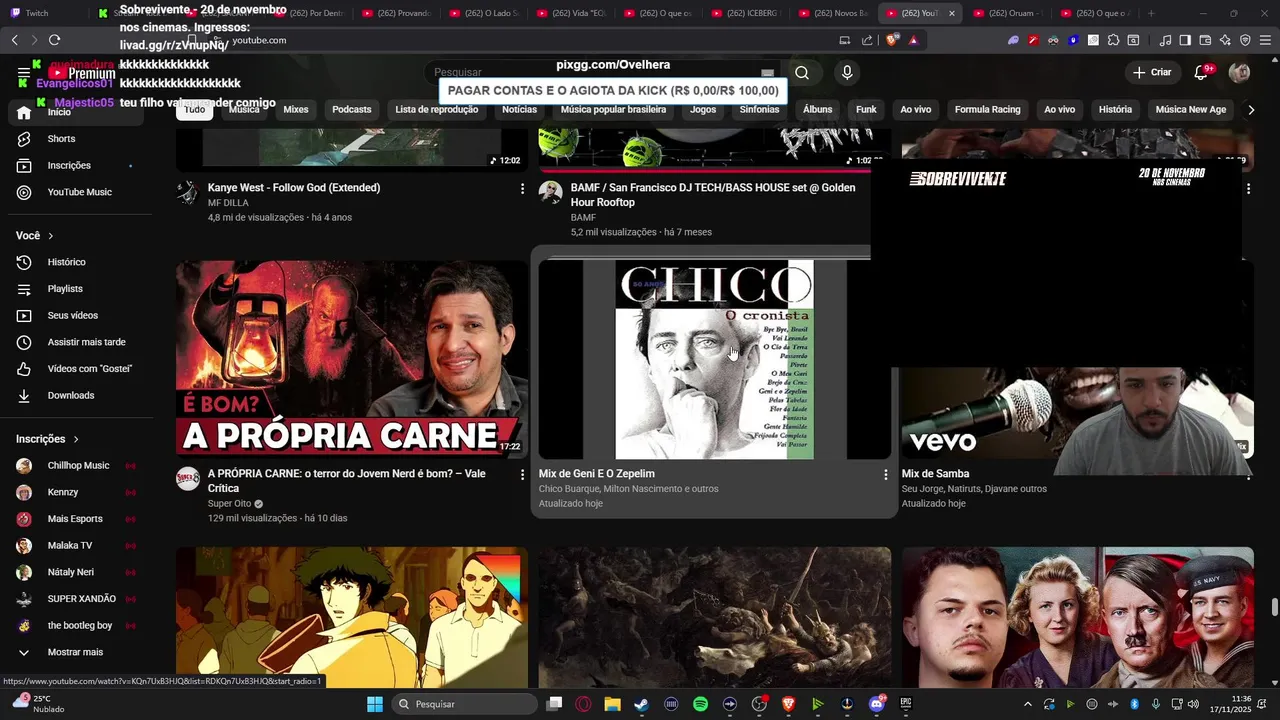Show hidden system tray icons chevron
Viewport: 1280px width, 720px height.
(1027, 704)
